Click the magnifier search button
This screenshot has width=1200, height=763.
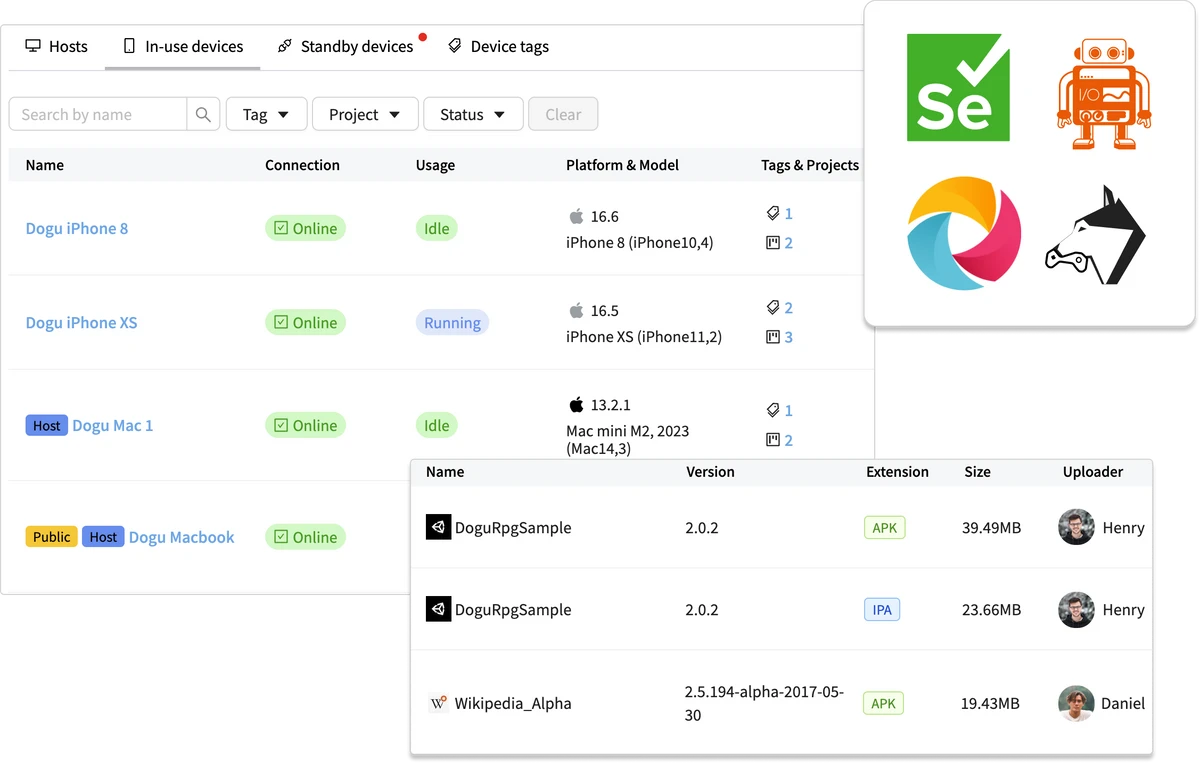tap(203, 114)
